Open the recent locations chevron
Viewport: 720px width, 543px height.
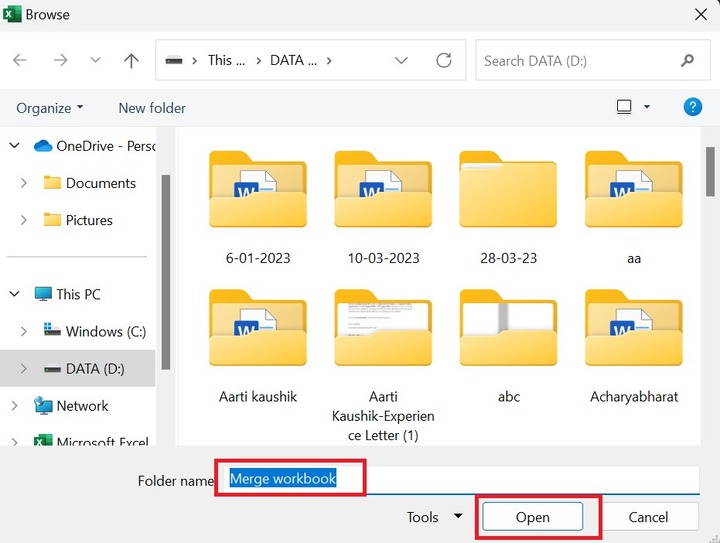95,60
